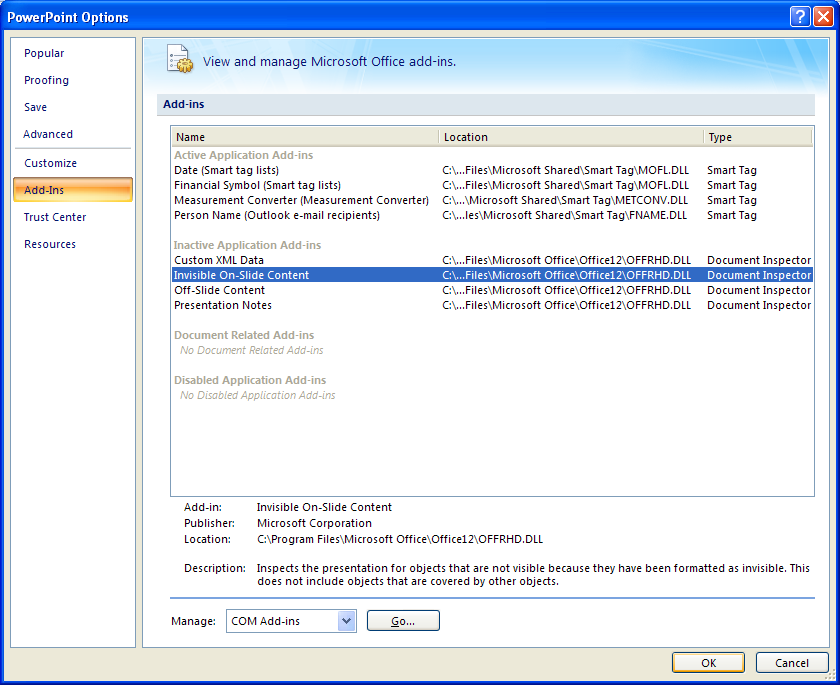Open Advanced options
Viewport: 840px width, 685px height.
[48, 134]
